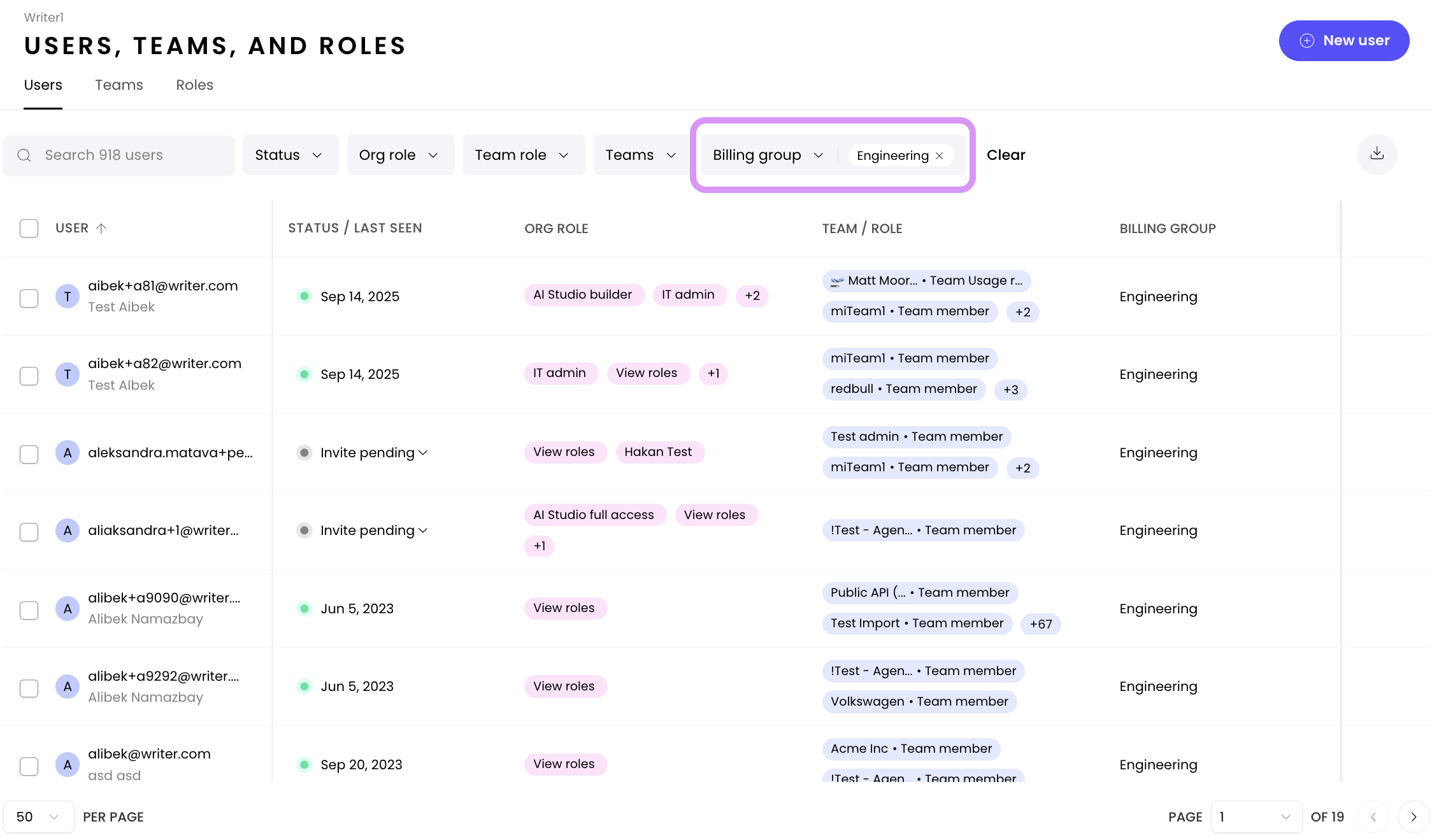
Task: Click the download export icon
Action: [1377, 154]
